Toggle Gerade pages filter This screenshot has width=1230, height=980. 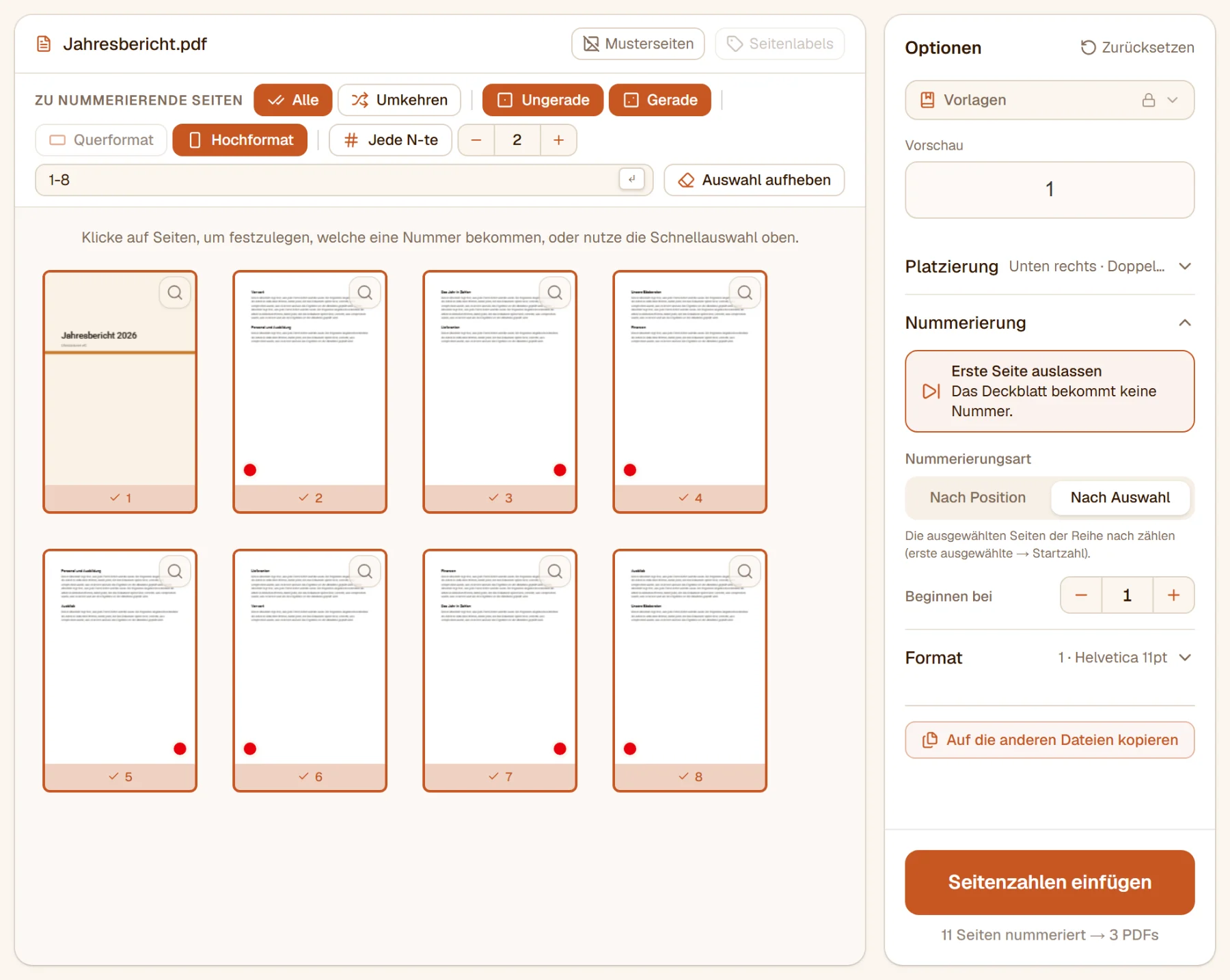pos(660,100)
